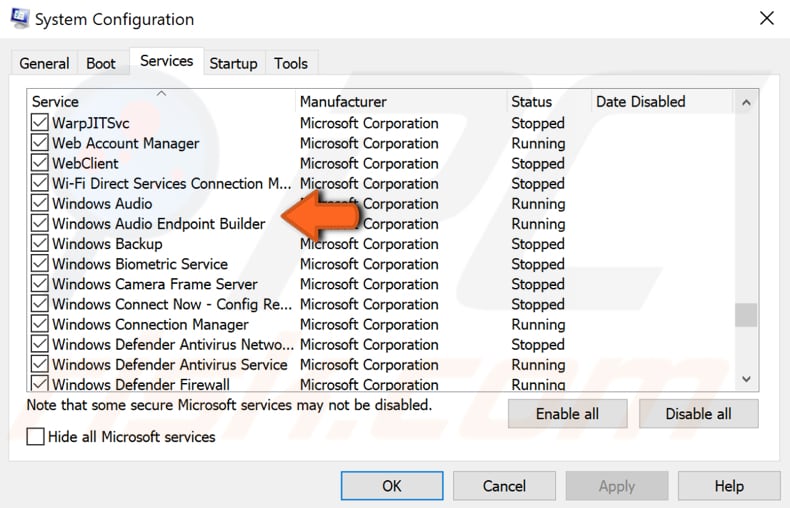Close the System Configuration window
Image resolution: width=790 pixels, height=508 pixels.
point(766,18)
